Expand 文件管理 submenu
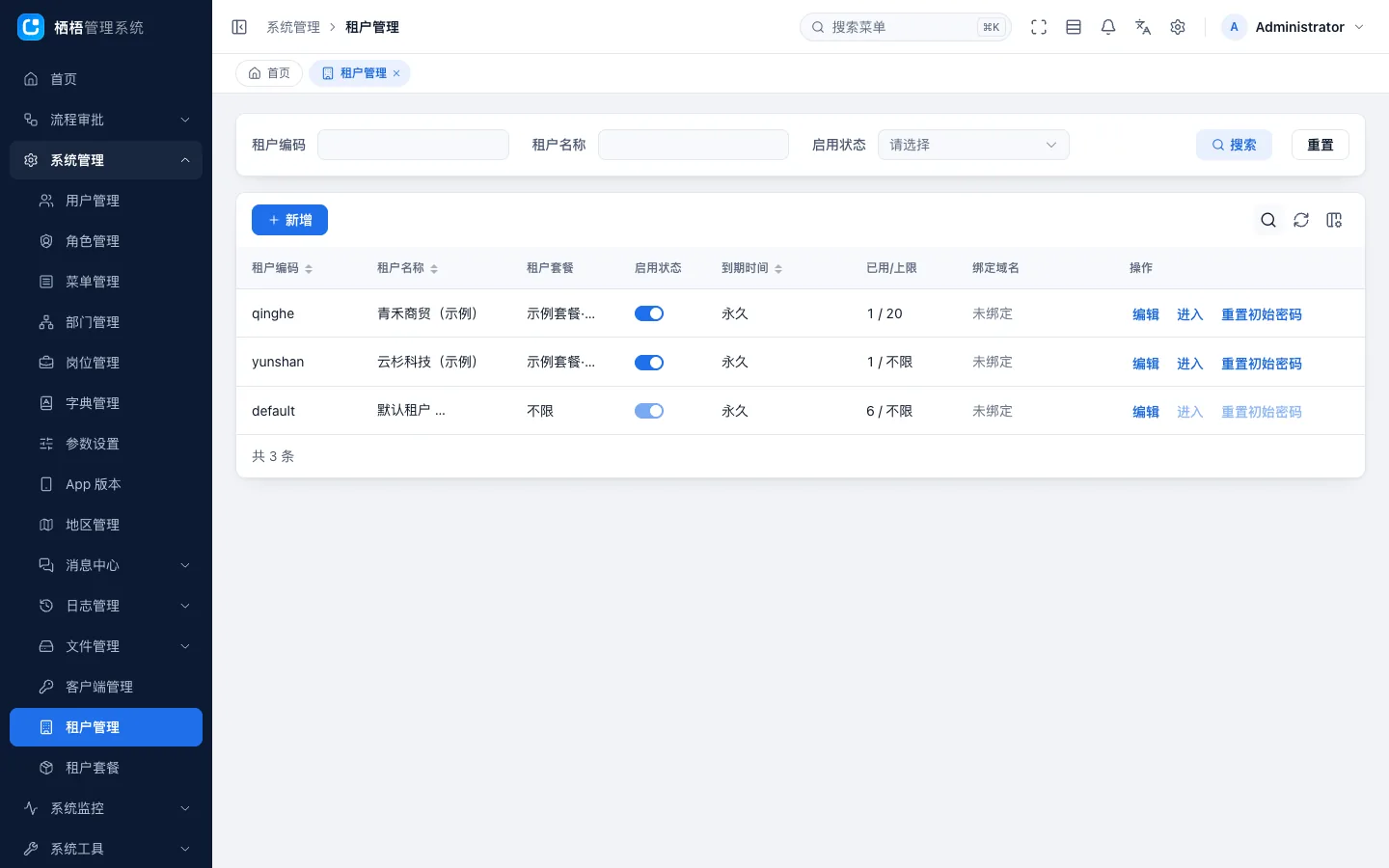This screenshot has height=868, width=1389. pos(106,646)
